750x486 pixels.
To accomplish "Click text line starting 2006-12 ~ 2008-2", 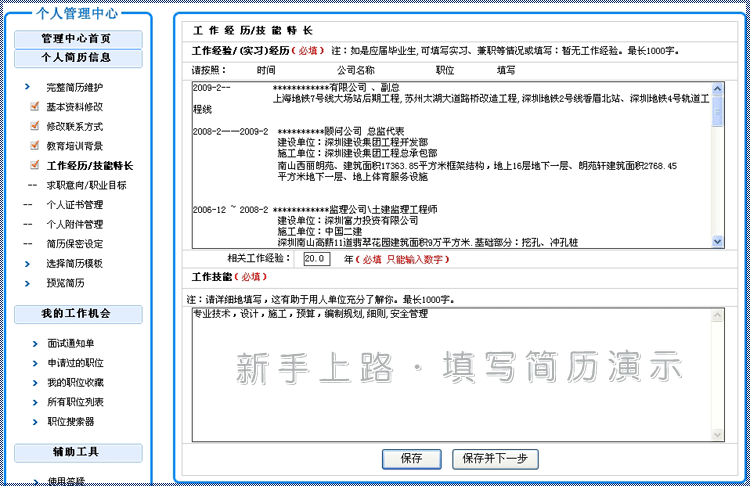I will coord(315,210).
